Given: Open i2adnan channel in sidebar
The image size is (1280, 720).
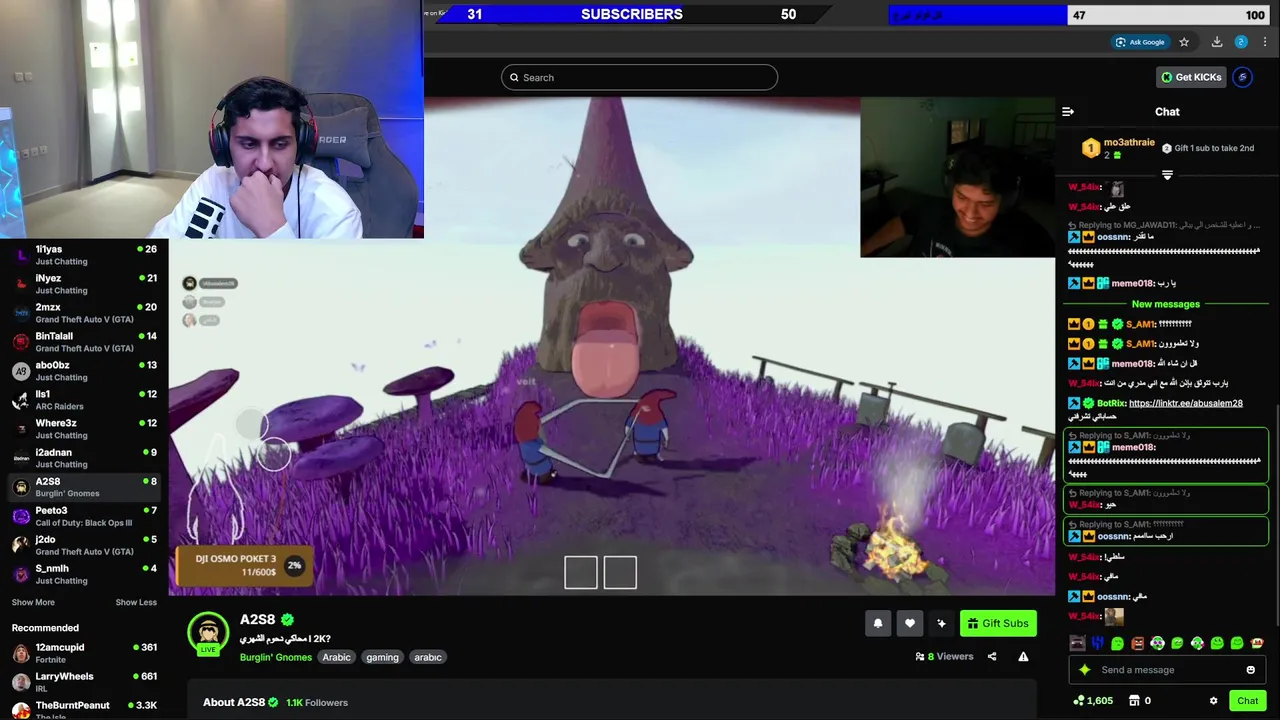Looking at the screenshot, I should pyautogui.click(x=84, y=458).
